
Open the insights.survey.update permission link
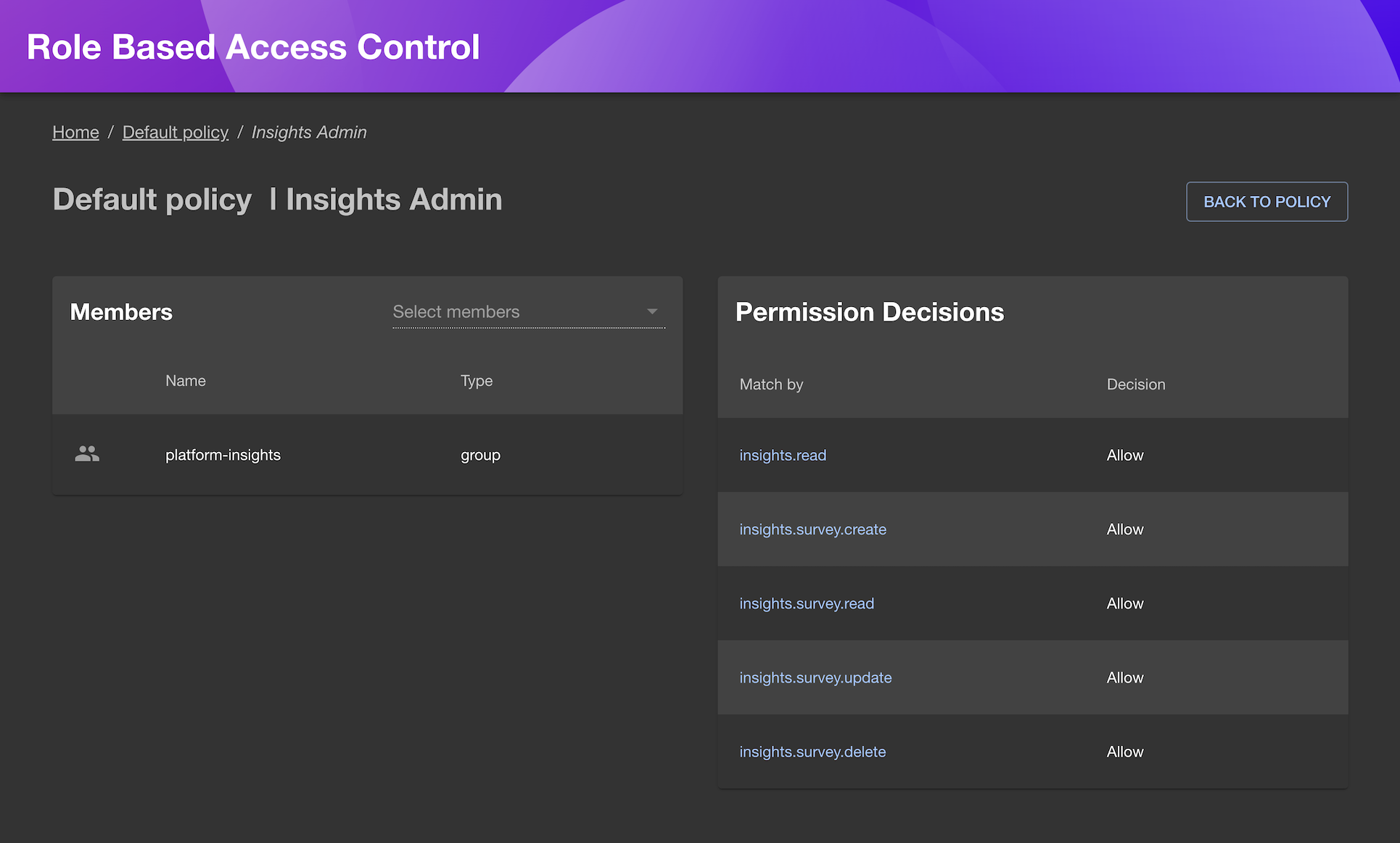coord(815,677)
